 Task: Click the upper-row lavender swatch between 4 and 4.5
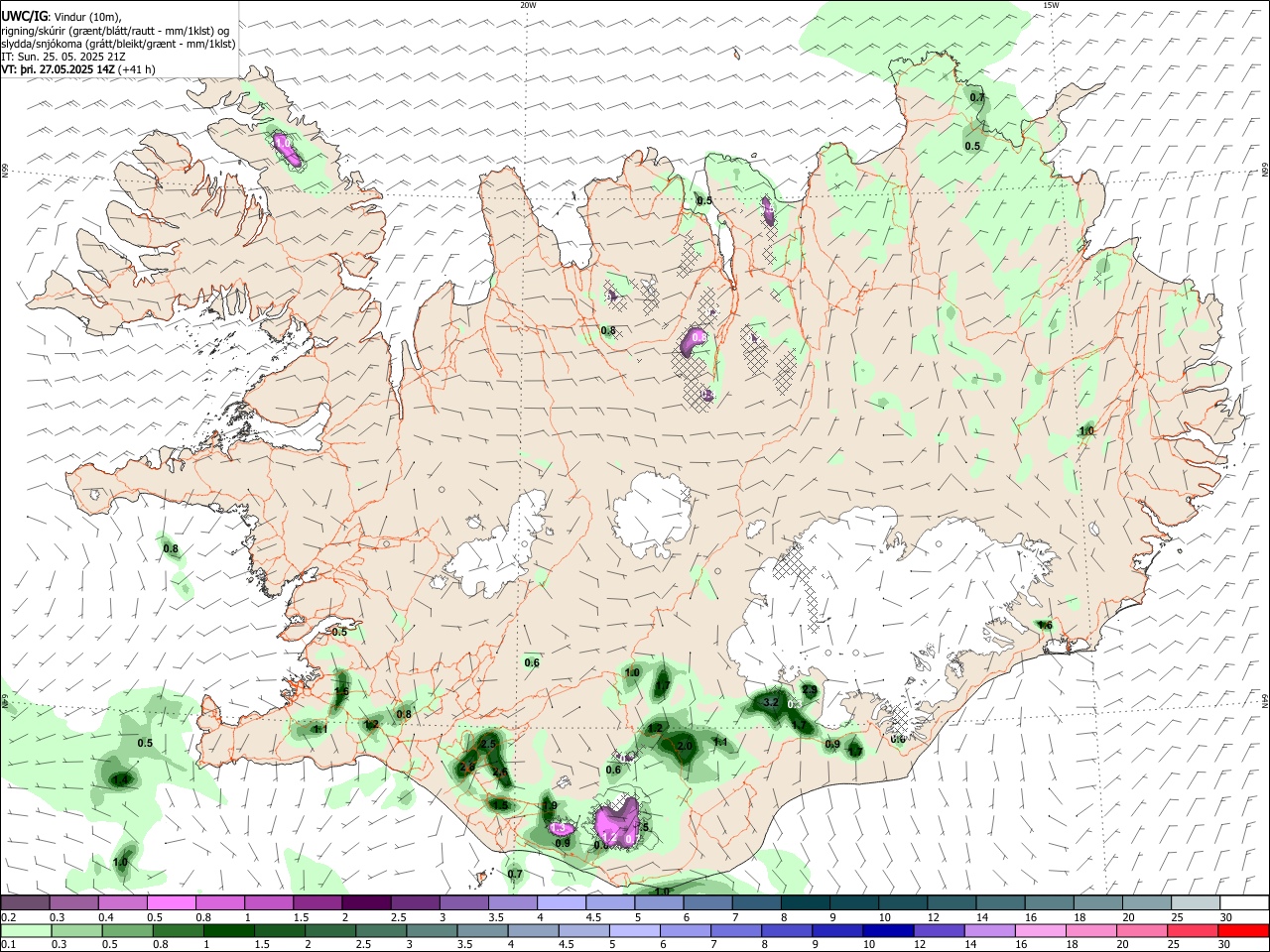coord(560,902)
